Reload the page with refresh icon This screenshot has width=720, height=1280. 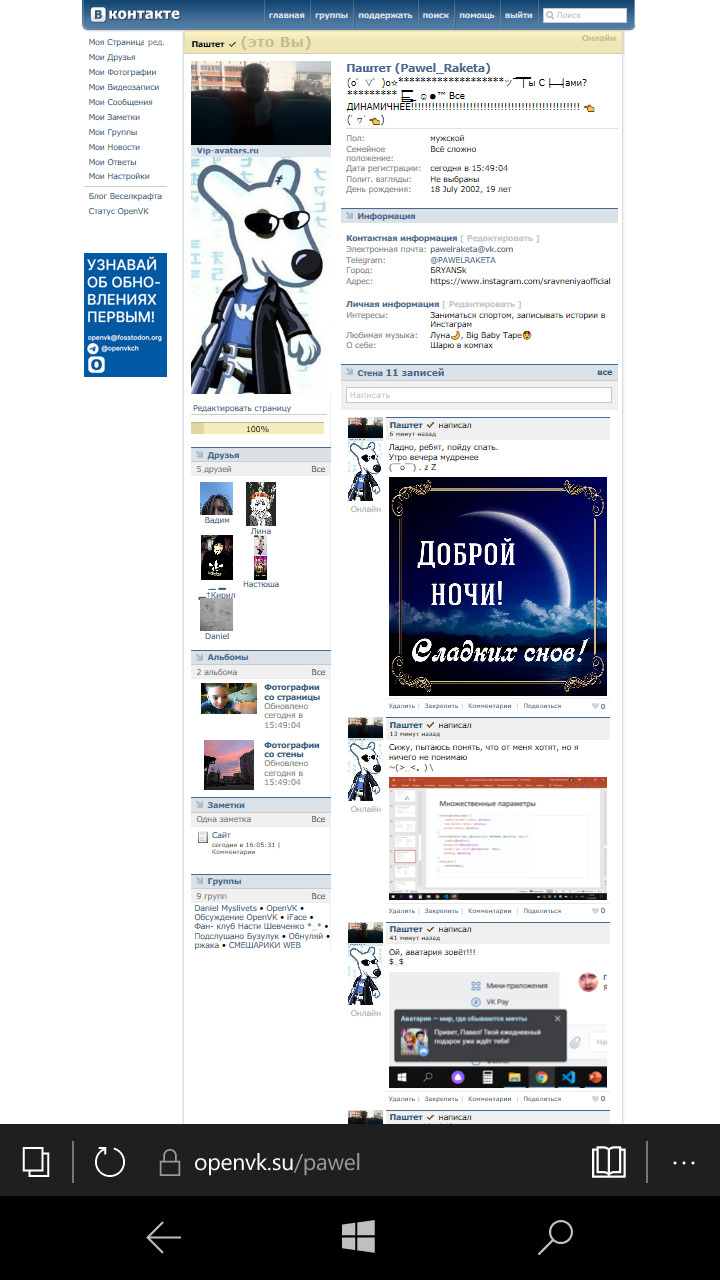tap(109, 1161)
